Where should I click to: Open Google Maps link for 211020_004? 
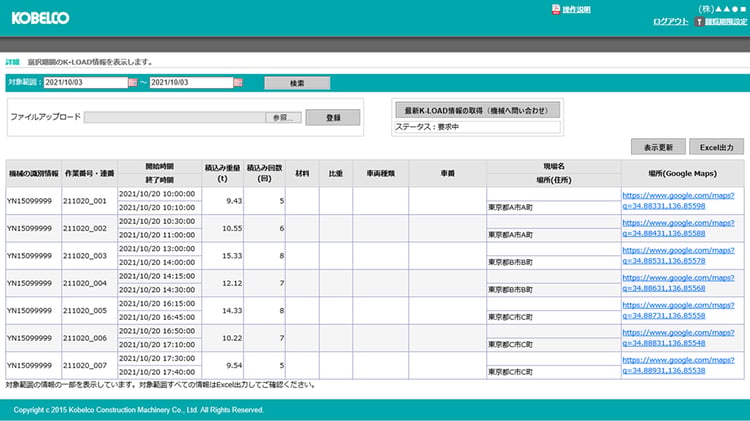(x=678, y=283)
